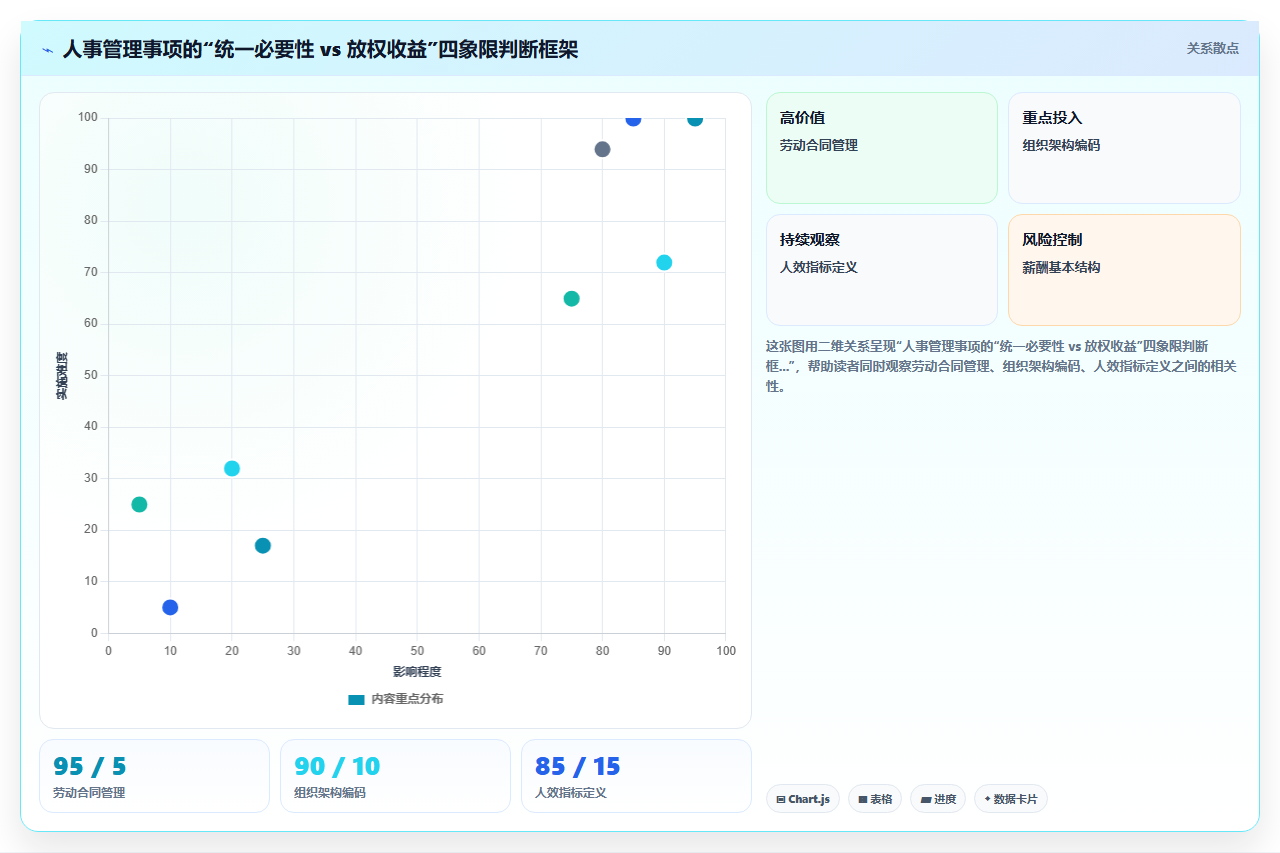Click the 数据卡片 sparkle icon
1280x853 pixels.
tap(988, 799)
